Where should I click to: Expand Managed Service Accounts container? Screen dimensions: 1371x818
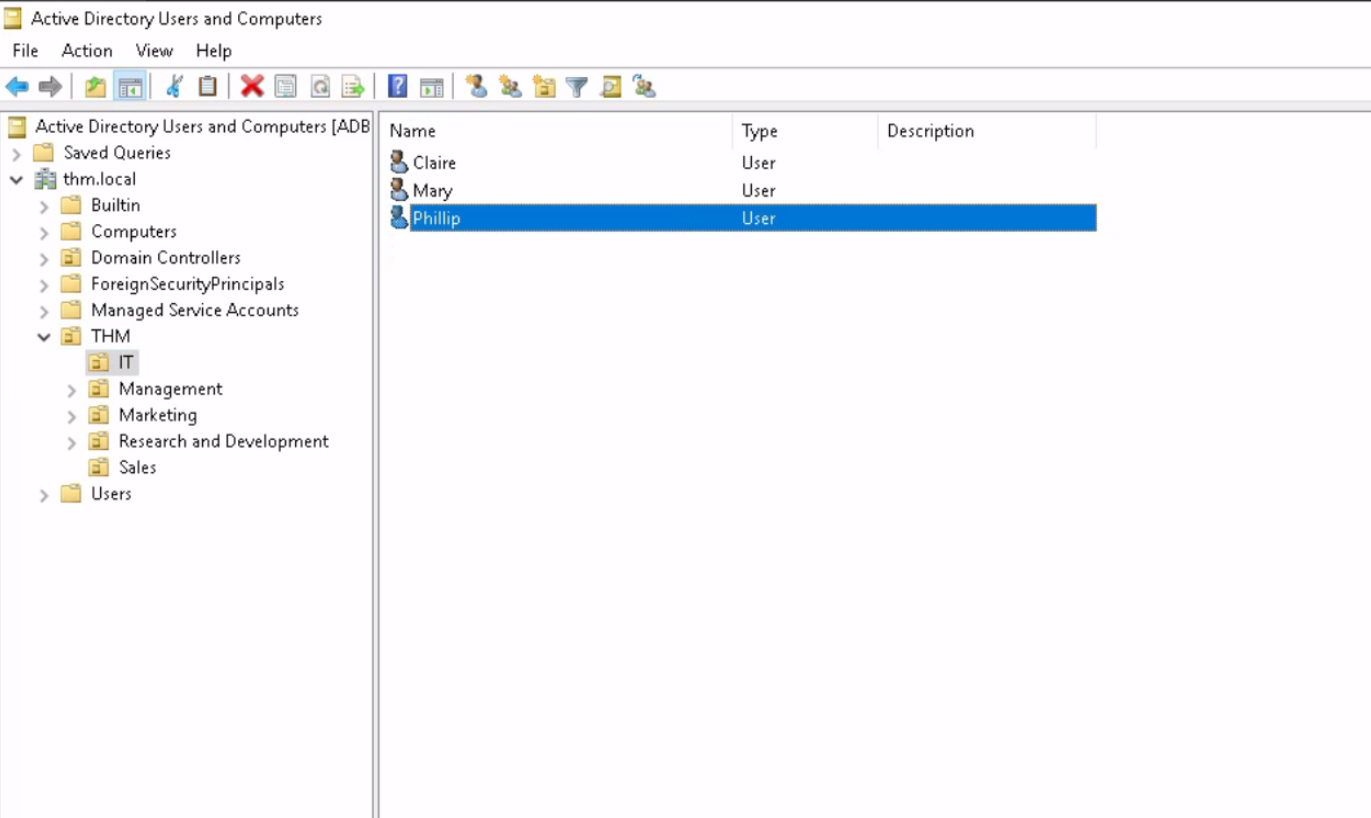point(44,311)
